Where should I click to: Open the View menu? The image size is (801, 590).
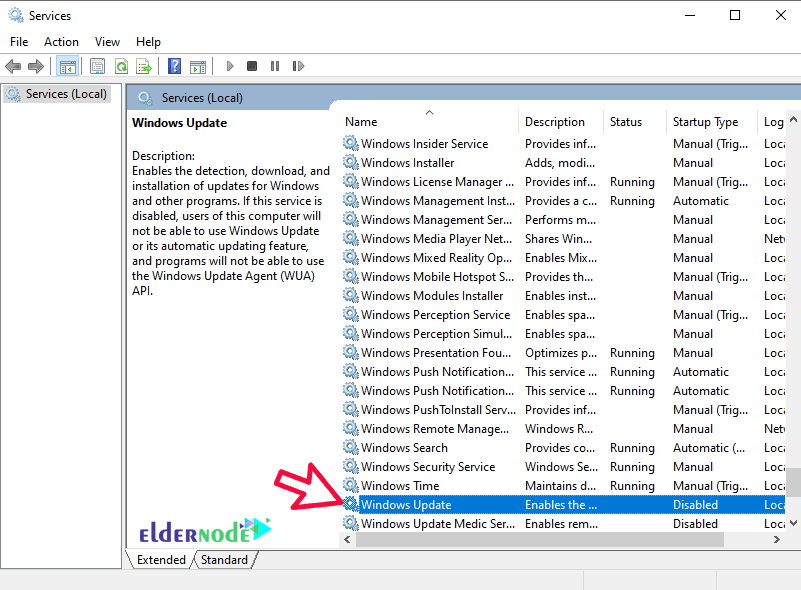point(107,41)
